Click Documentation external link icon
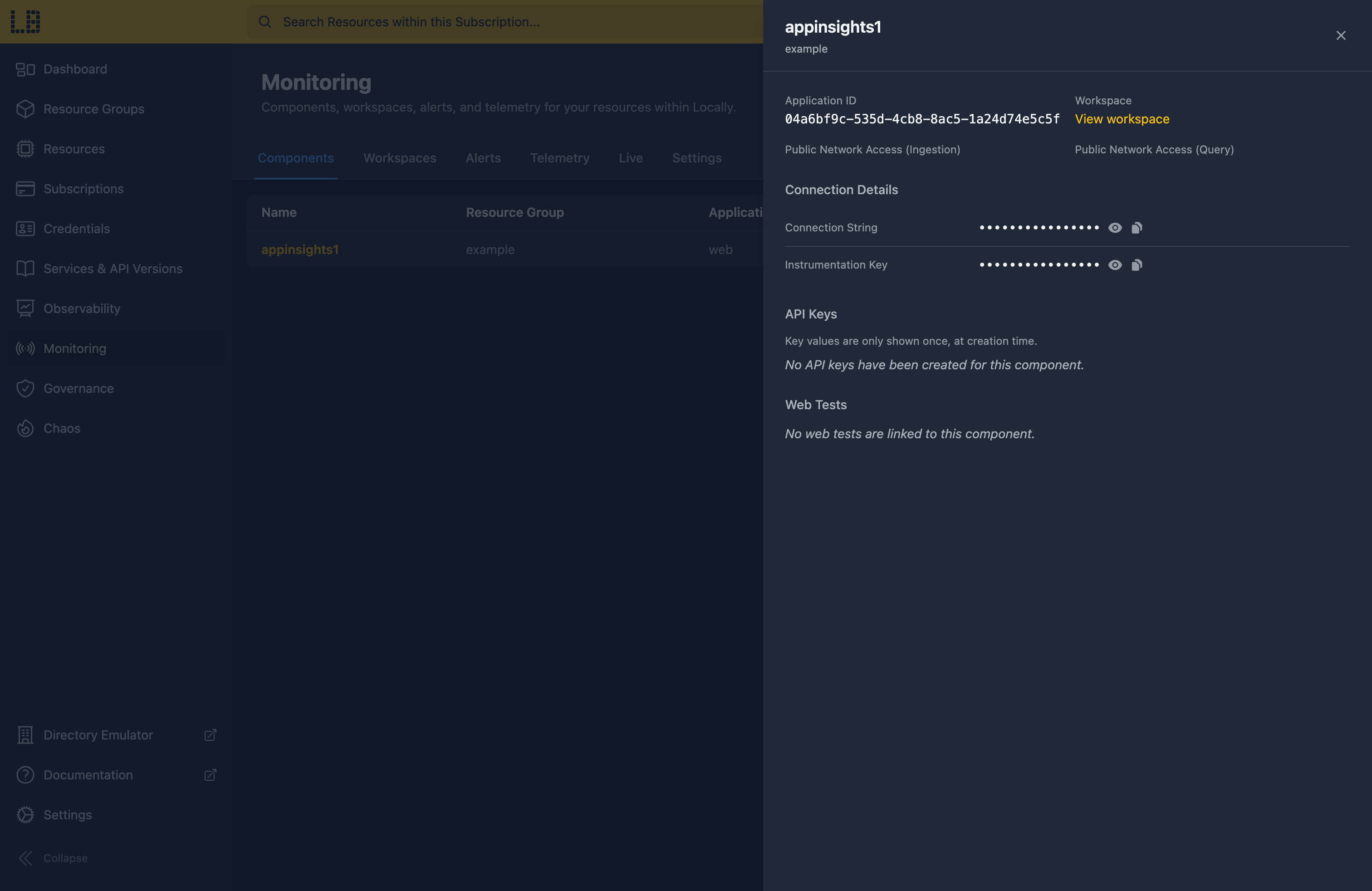The width and height of the screenshot is (1372, 891). pos(211,775)
